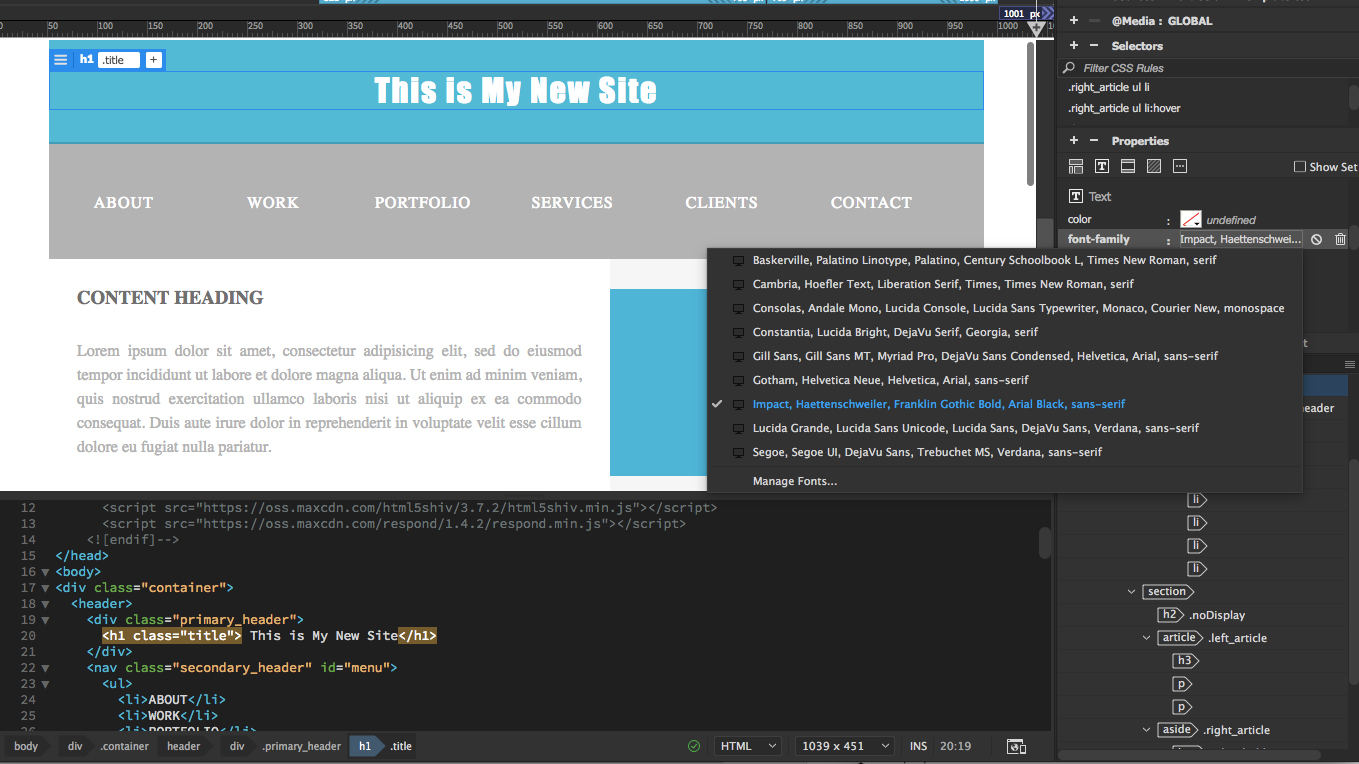
Task: Show More properties category icon
Action: (x=1180, y=166)
